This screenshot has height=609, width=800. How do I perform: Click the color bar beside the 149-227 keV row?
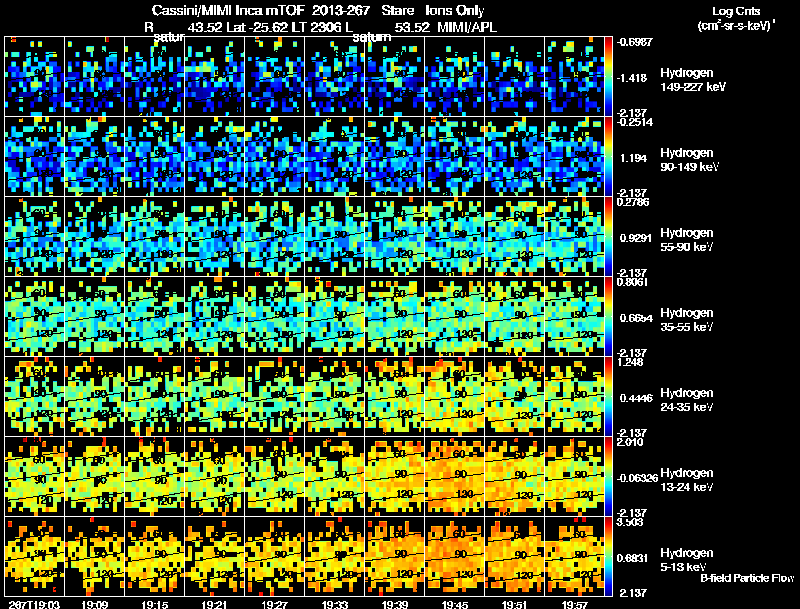608,77
